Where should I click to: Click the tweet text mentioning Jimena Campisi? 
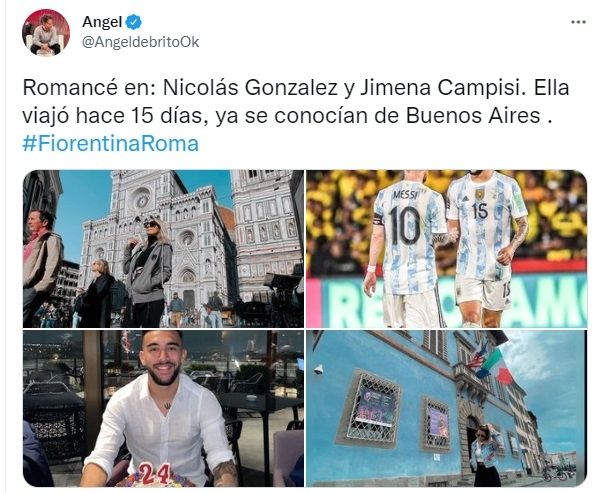296,102
